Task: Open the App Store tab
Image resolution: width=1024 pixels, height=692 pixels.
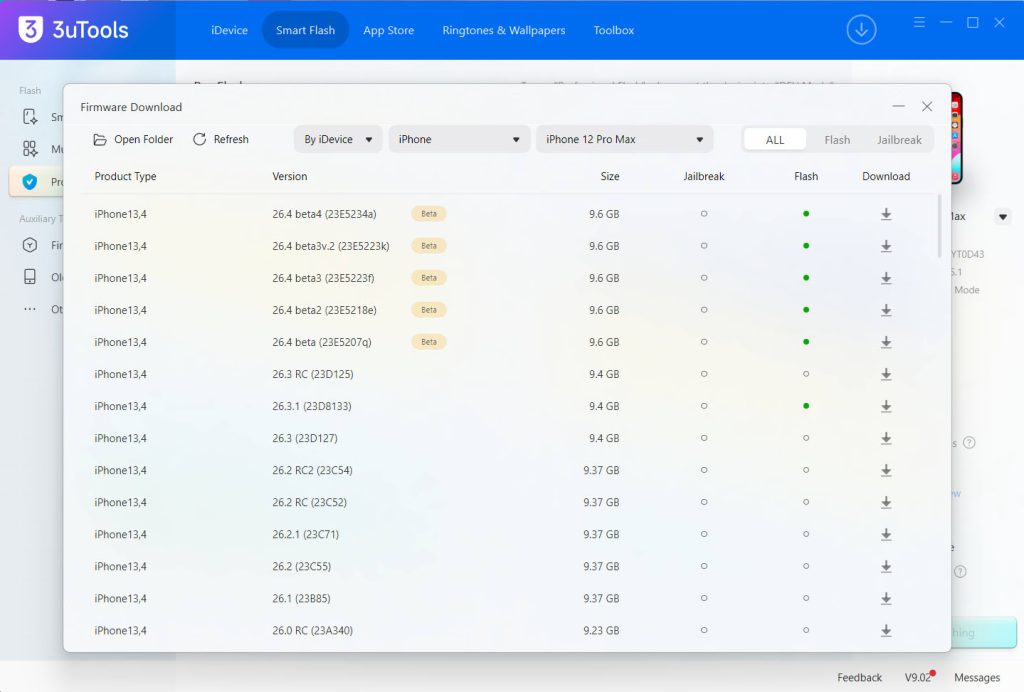Action: pyautogui.click(x=389, y=30)
